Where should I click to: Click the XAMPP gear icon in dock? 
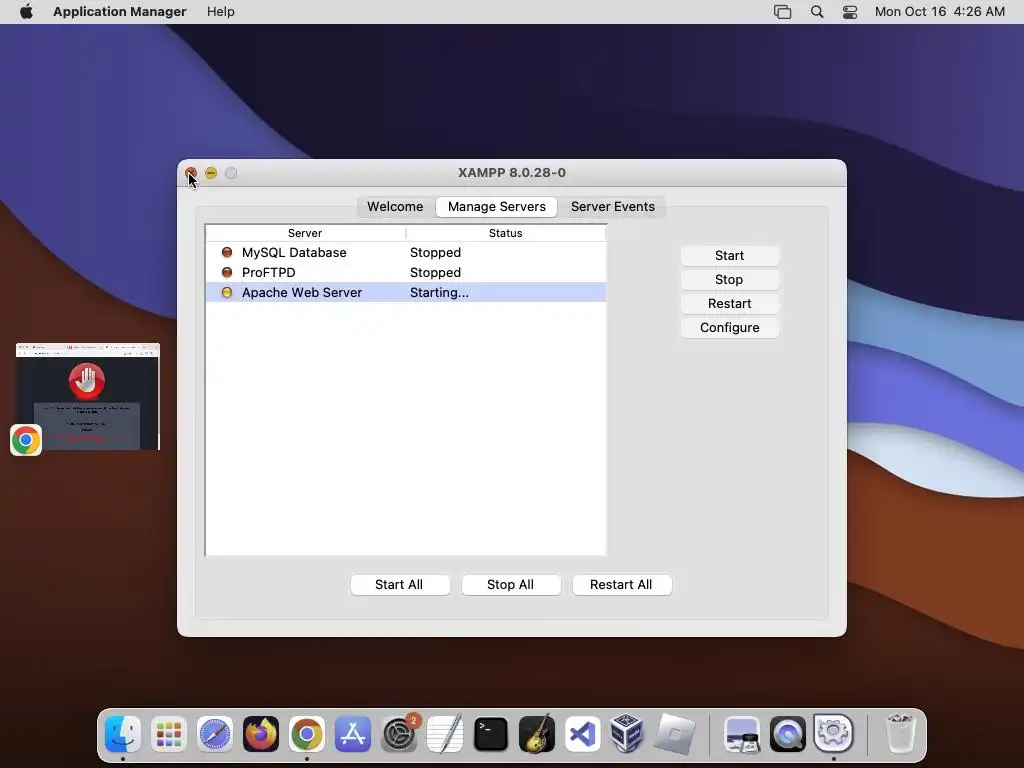coord(833,734)
